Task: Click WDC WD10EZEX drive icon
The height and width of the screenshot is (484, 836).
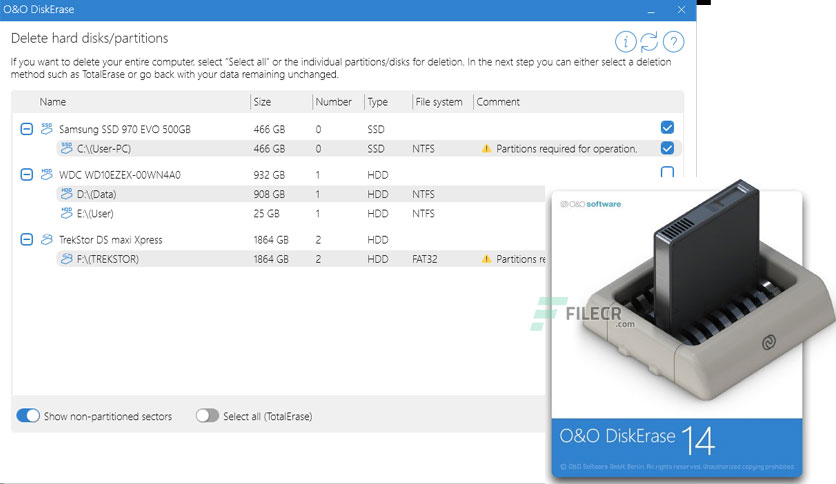Action: click(47, 174)
